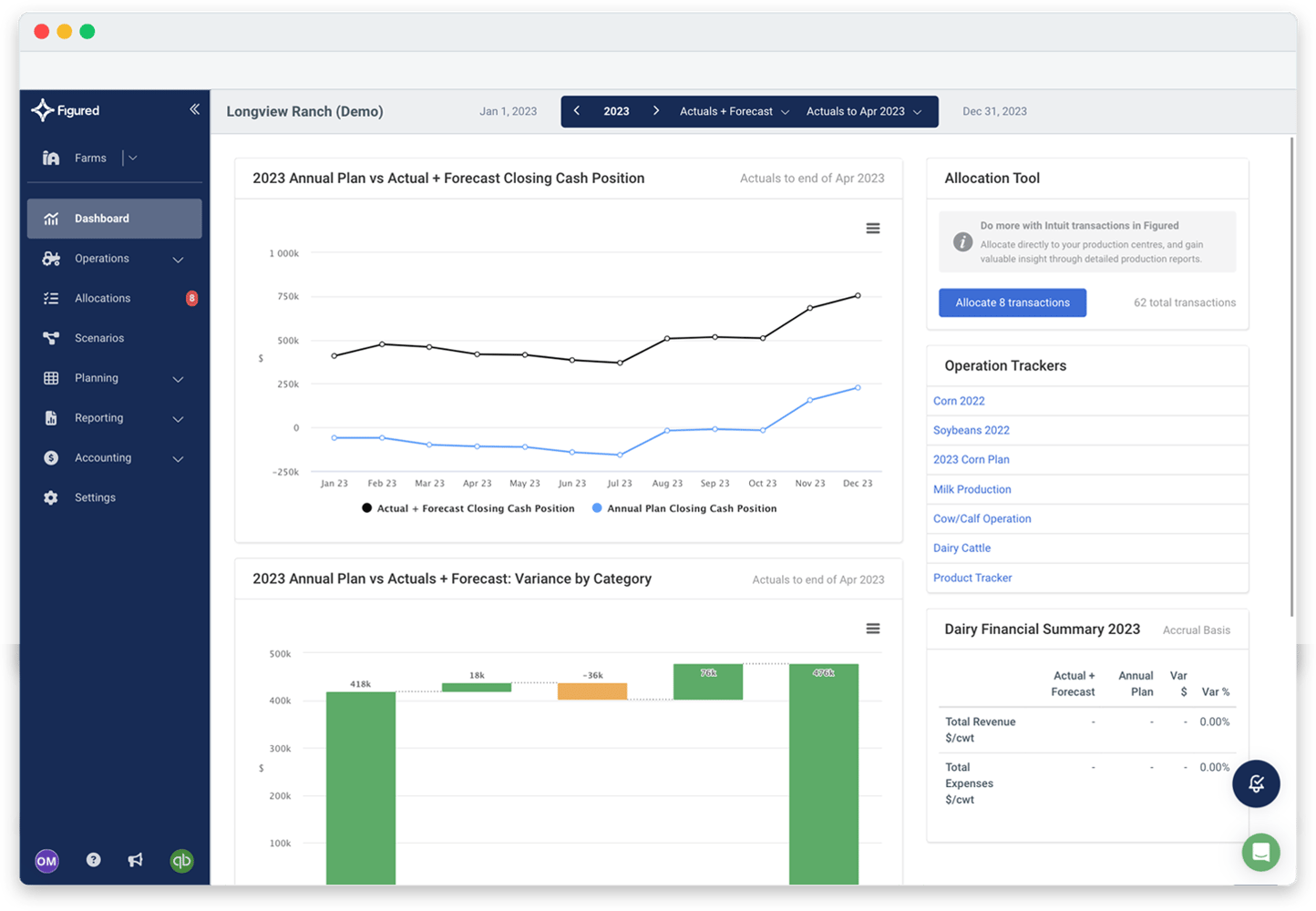Expand the Operations sidebar menu
Viewport: 1316px width, 911px height.
(102, 258)
